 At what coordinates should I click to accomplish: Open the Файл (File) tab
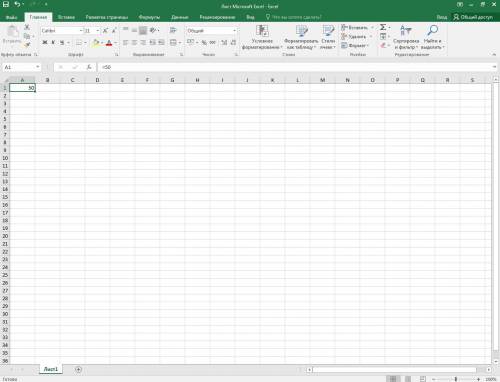tap(12, 17)
